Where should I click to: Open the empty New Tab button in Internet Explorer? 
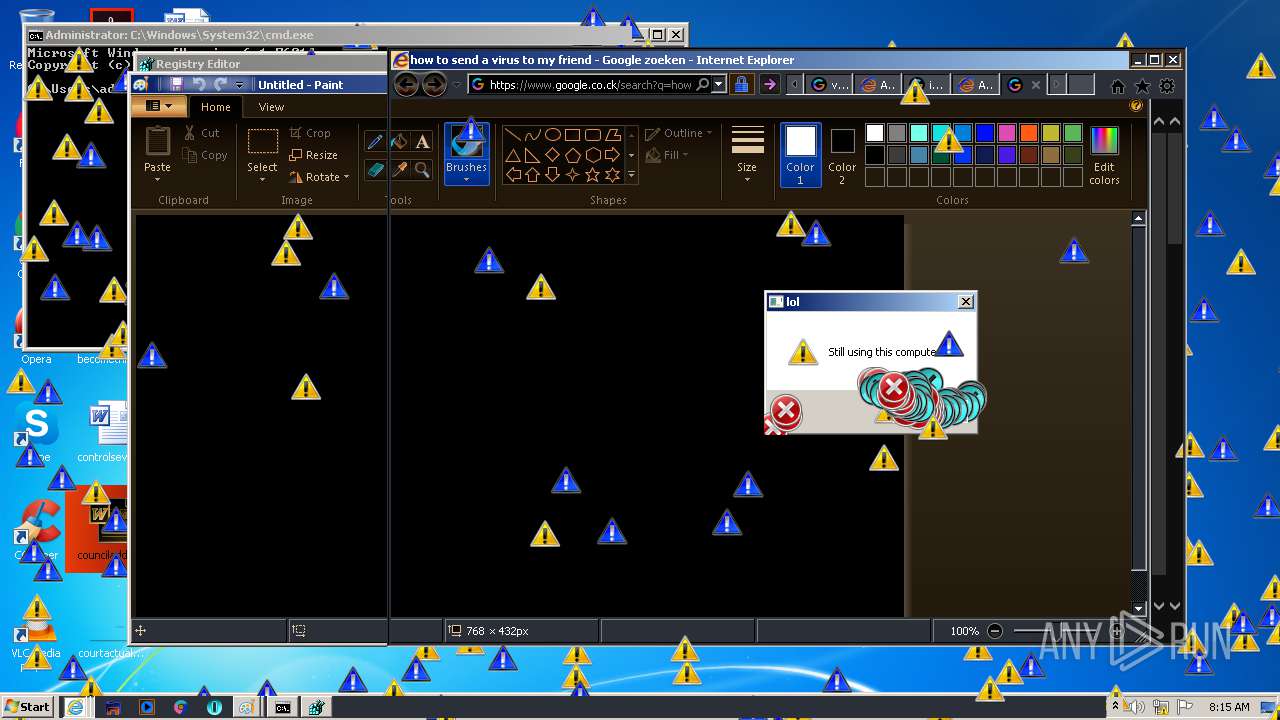point(1081,85)
